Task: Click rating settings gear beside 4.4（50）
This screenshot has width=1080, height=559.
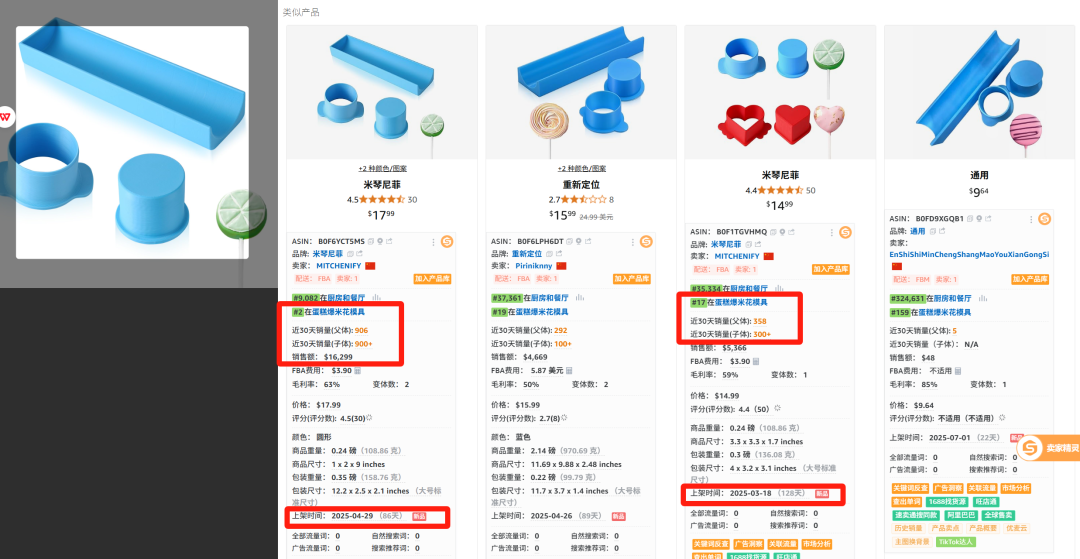Action: click(x=778, y=408)
